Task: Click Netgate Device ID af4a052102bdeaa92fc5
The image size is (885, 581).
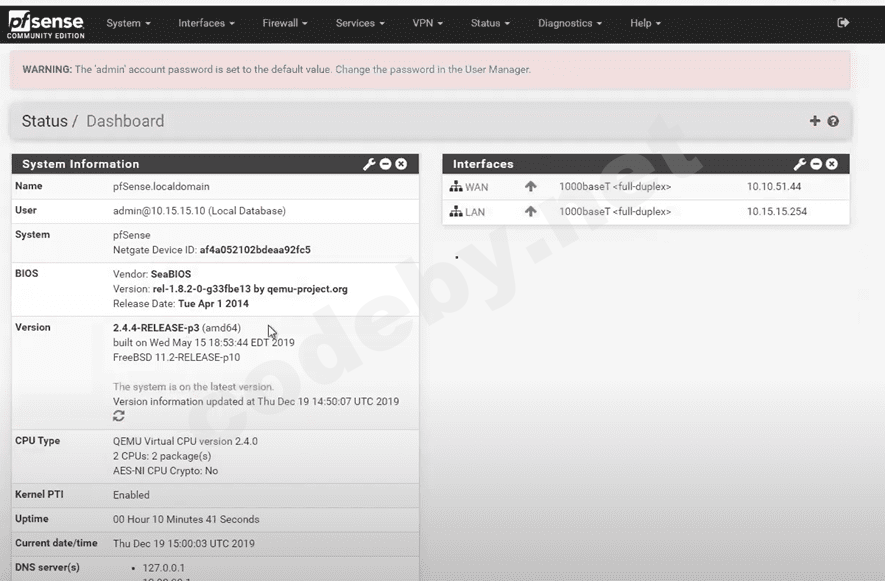Action: [x=255, y=250]
